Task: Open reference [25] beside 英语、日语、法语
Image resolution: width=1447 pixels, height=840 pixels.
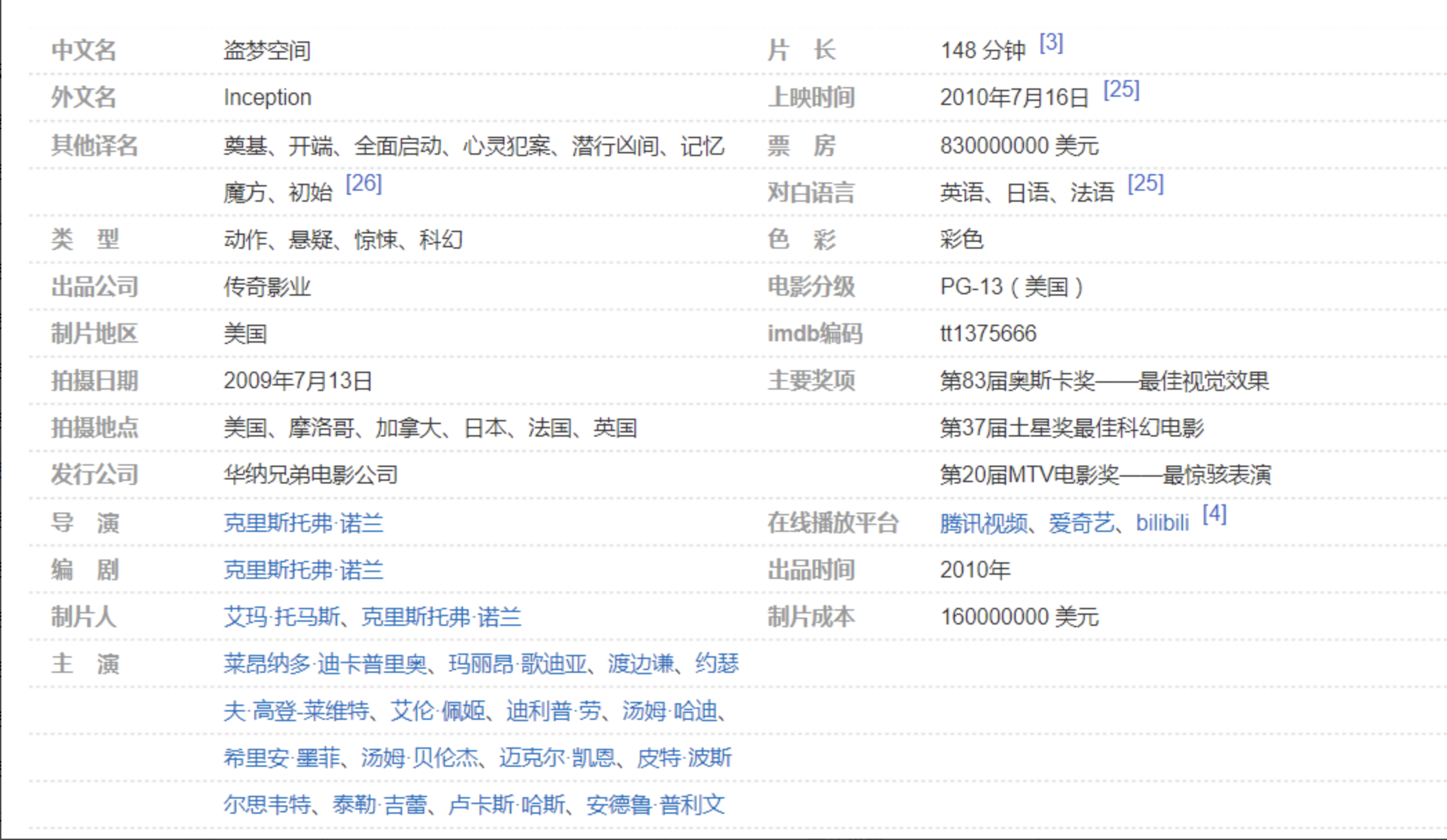Action: click(1146, 183)
